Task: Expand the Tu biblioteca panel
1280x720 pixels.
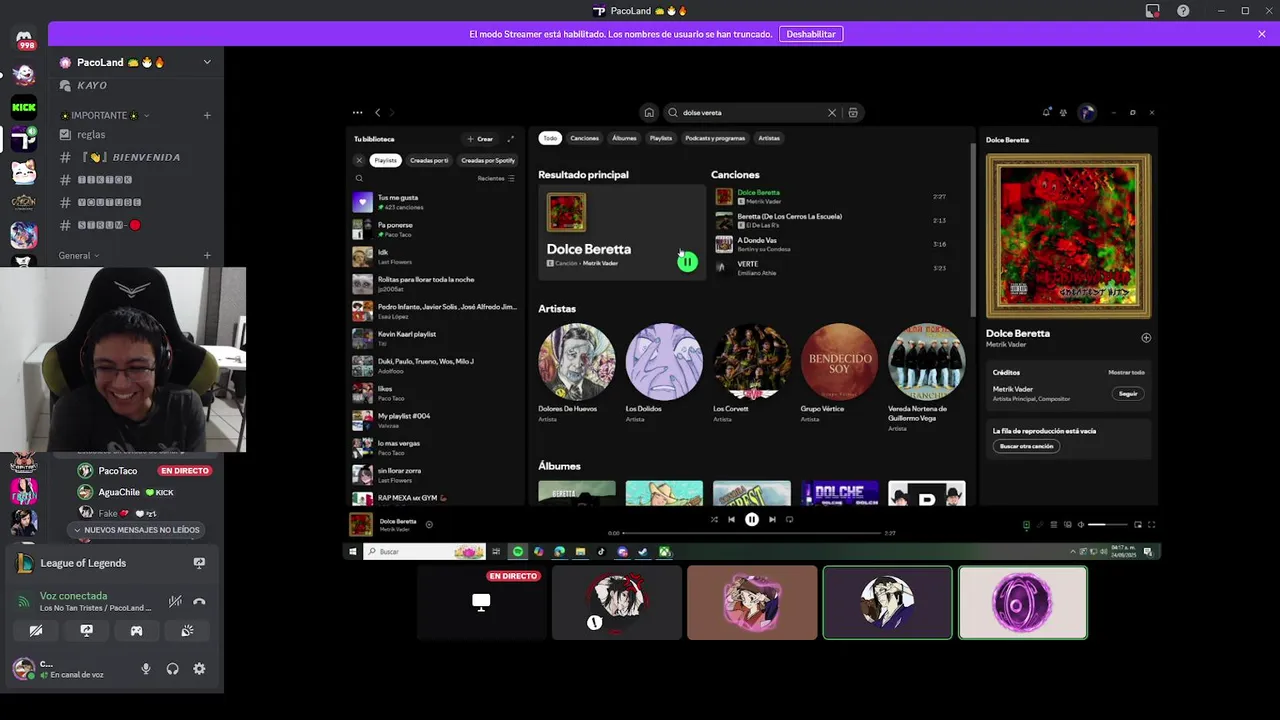Action: [510, 139]
